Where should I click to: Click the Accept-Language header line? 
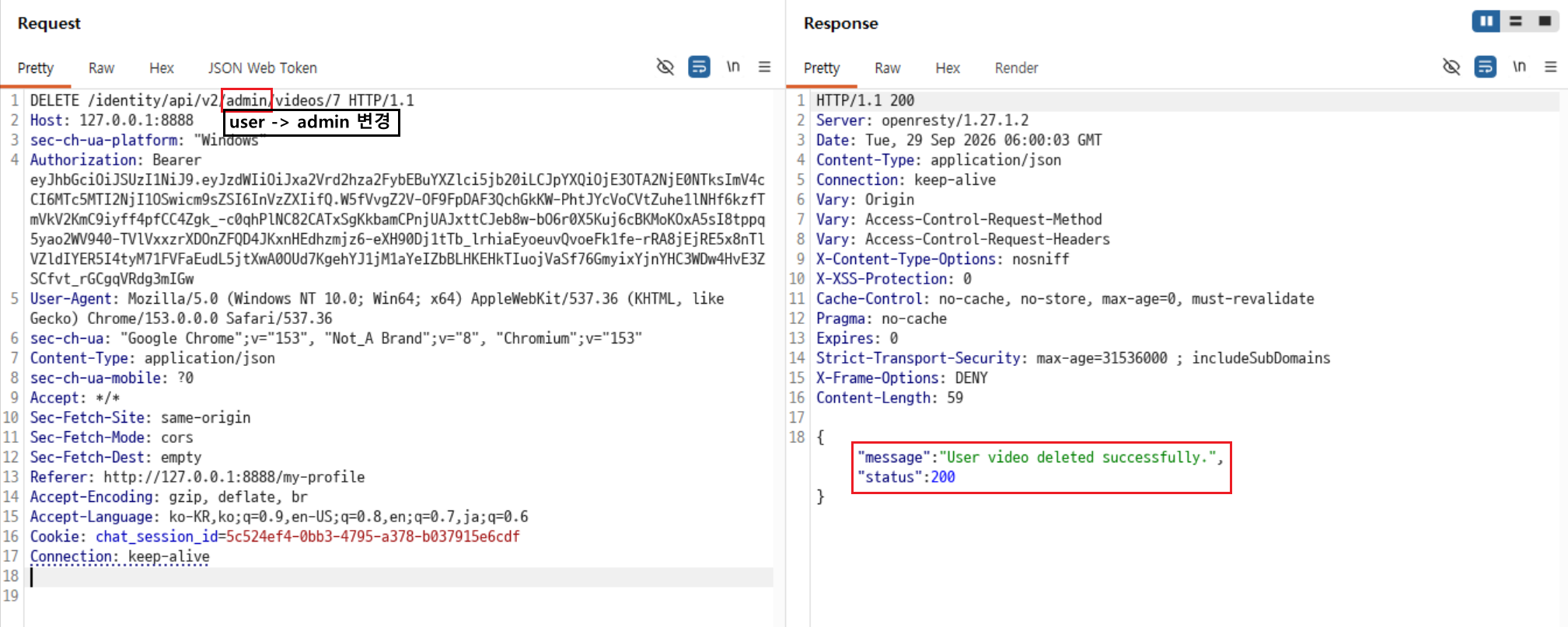(279, 517)
